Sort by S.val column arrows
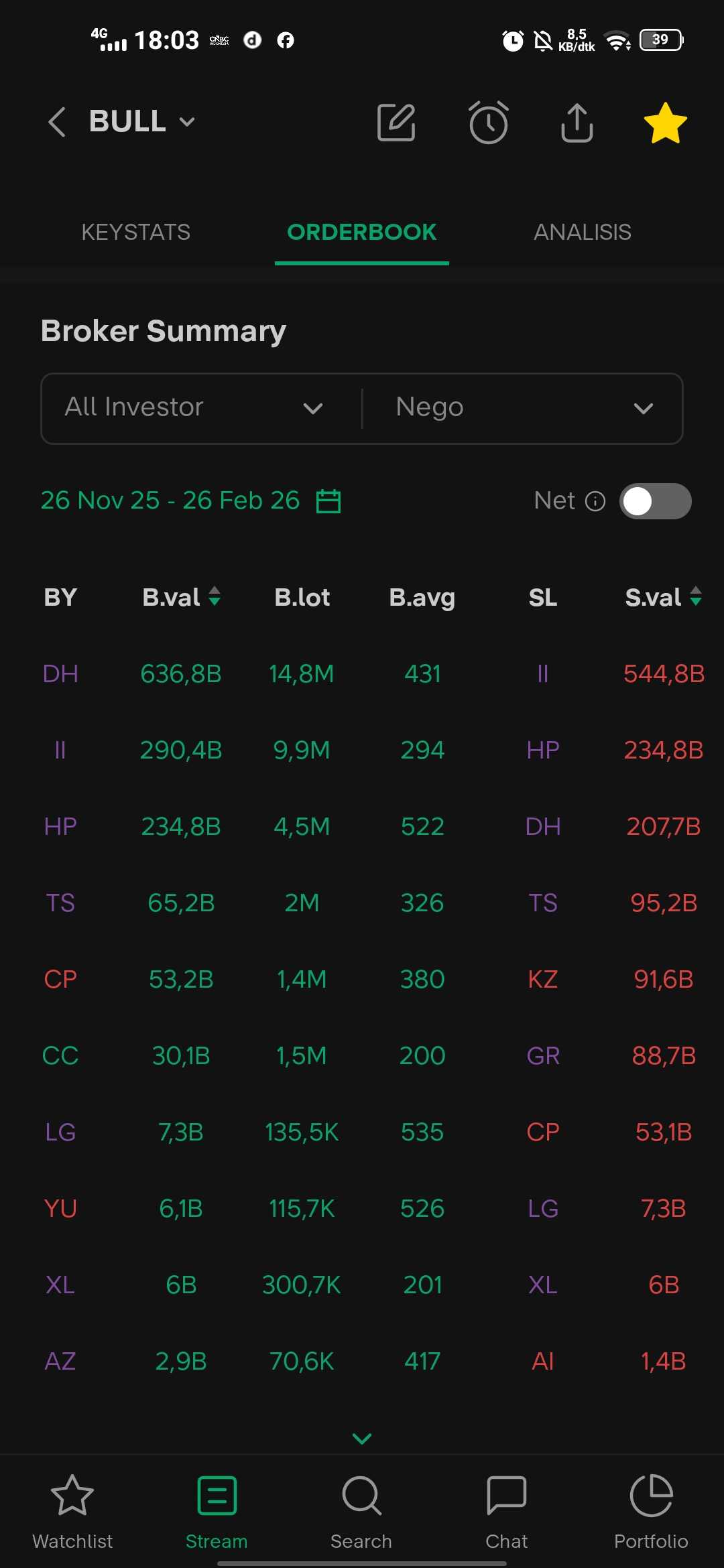The height and width of the screenshot is (1568, 724). pyautogui.click(x=696, y=596)
